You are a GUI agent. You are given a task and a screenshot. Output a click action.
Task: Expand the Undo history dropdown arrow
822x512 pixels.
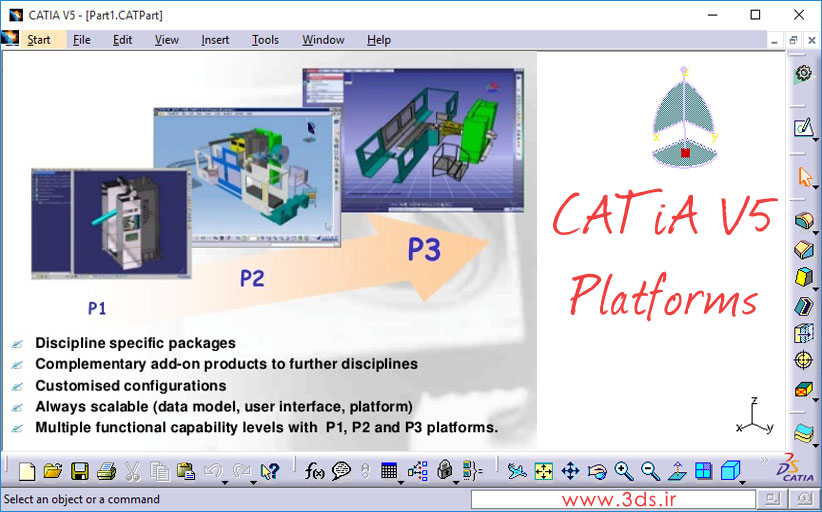[225, 482]
